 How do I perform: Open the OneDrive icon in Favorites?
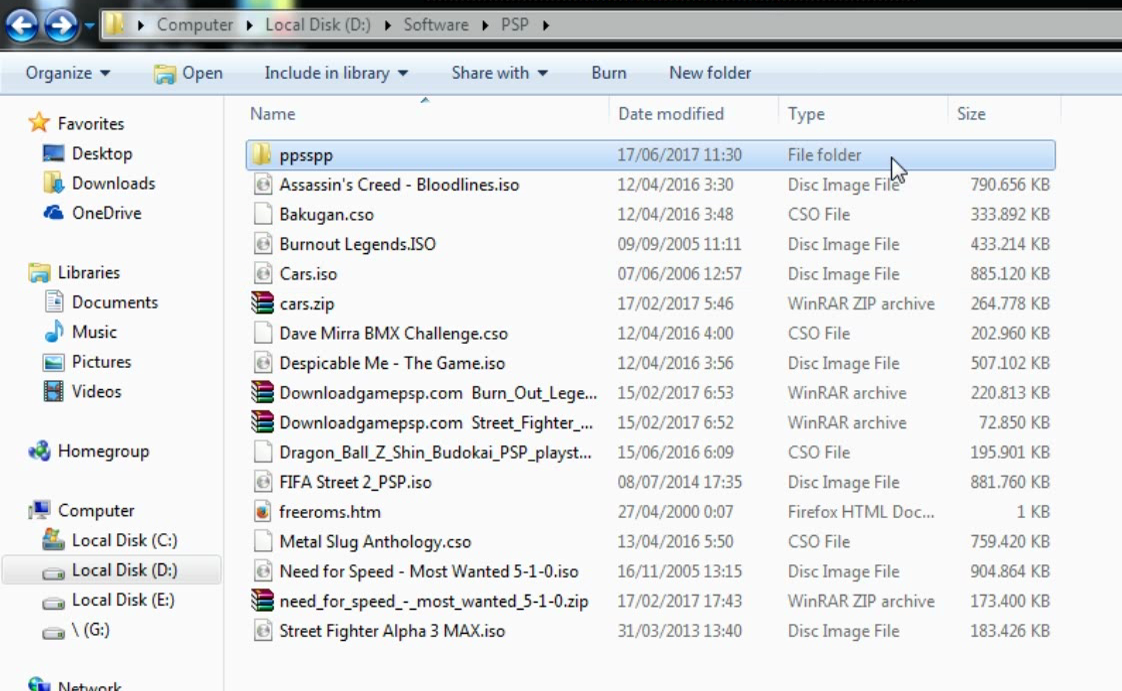[54, 213]
